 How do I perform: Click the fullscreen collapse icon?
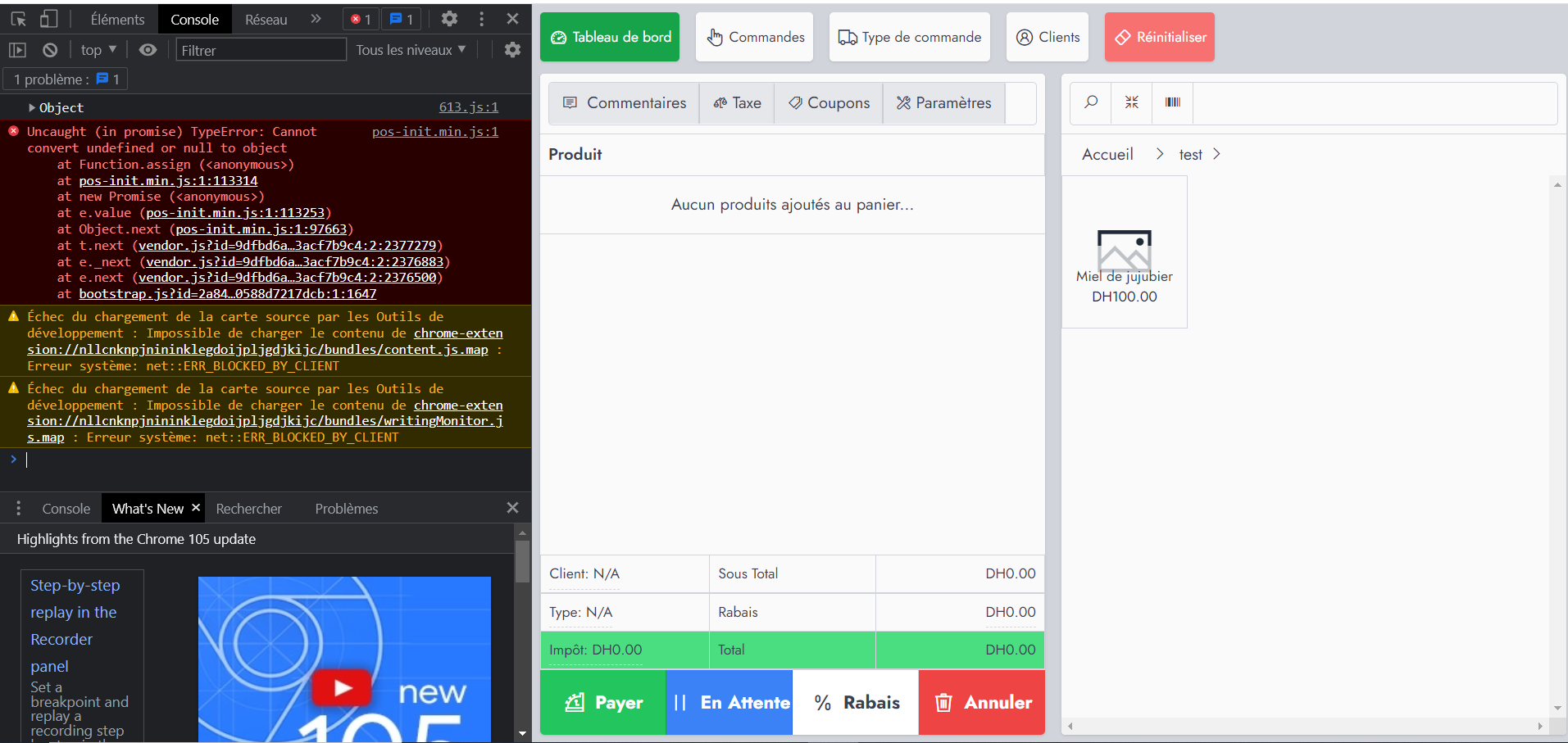coord(1131,102)
